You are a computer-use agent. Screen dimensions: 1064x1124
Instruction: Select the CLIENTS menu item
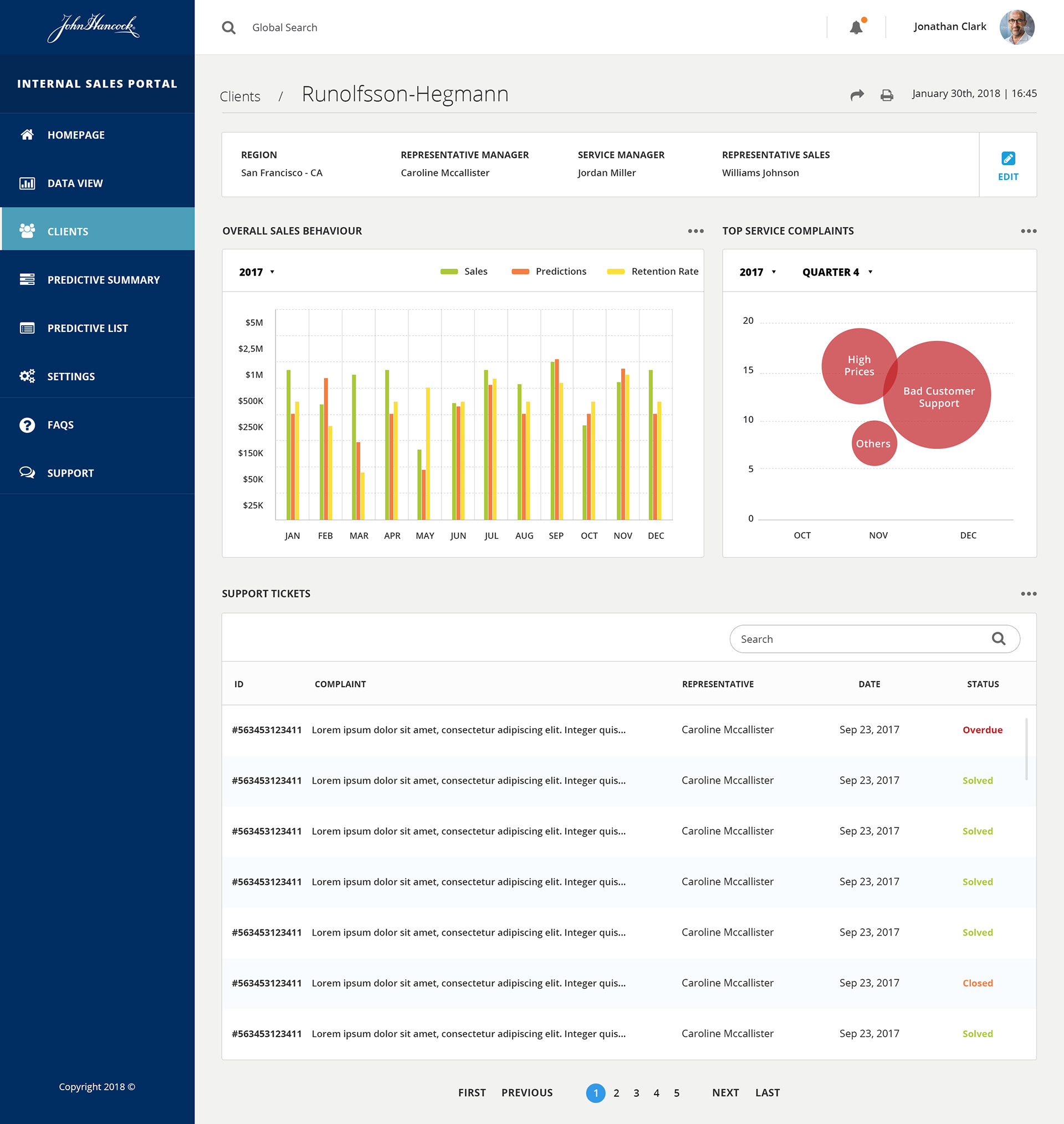97,228
